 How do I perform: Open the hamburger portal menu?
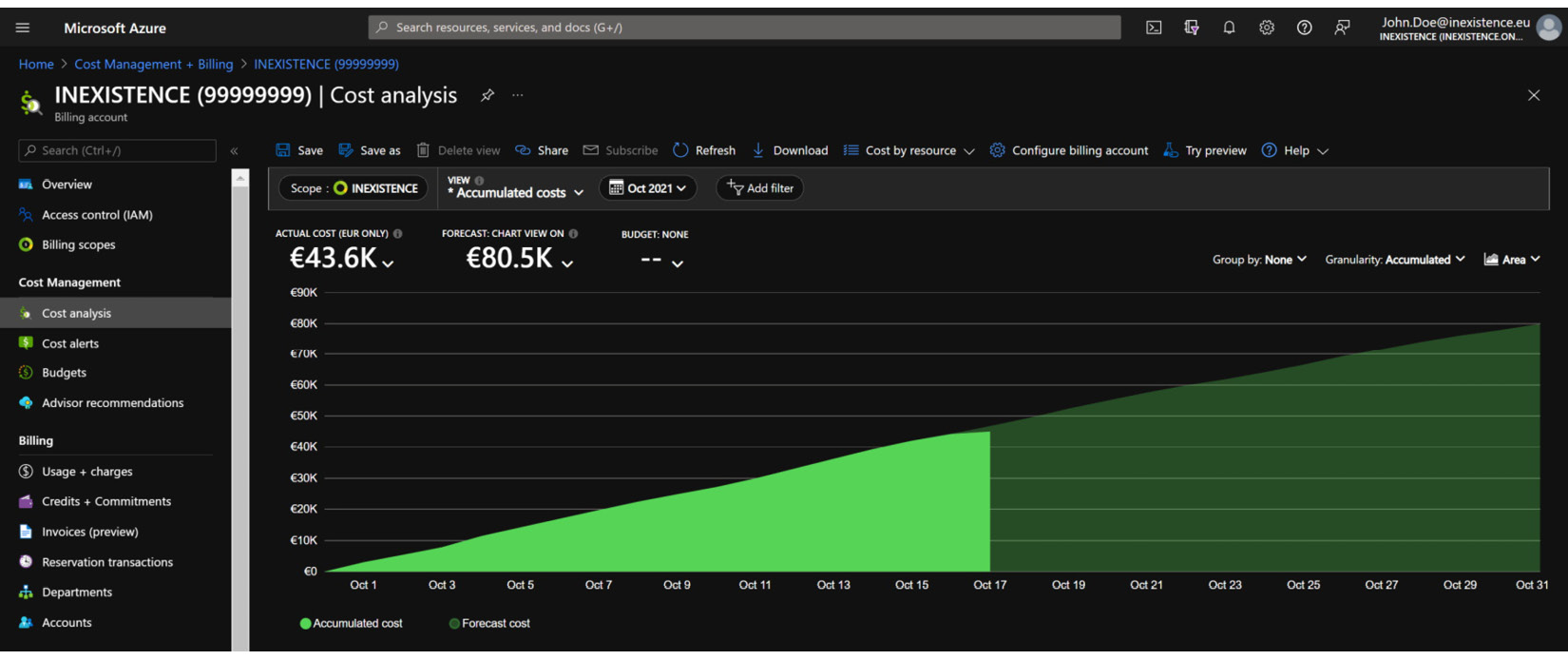click(x=23, y=28)
